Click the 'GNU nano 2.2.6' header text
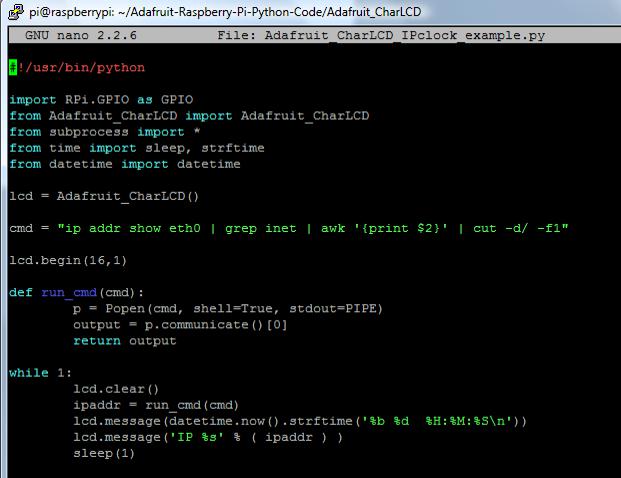This screenshot has height=478, width=621. 81,35
